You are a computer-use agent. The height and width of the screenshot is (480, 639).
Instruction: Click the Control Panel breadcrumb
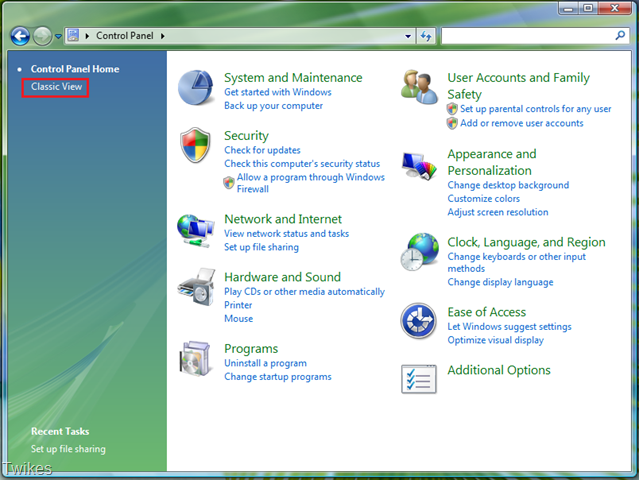pyautogui.click(x=125, y=36)
